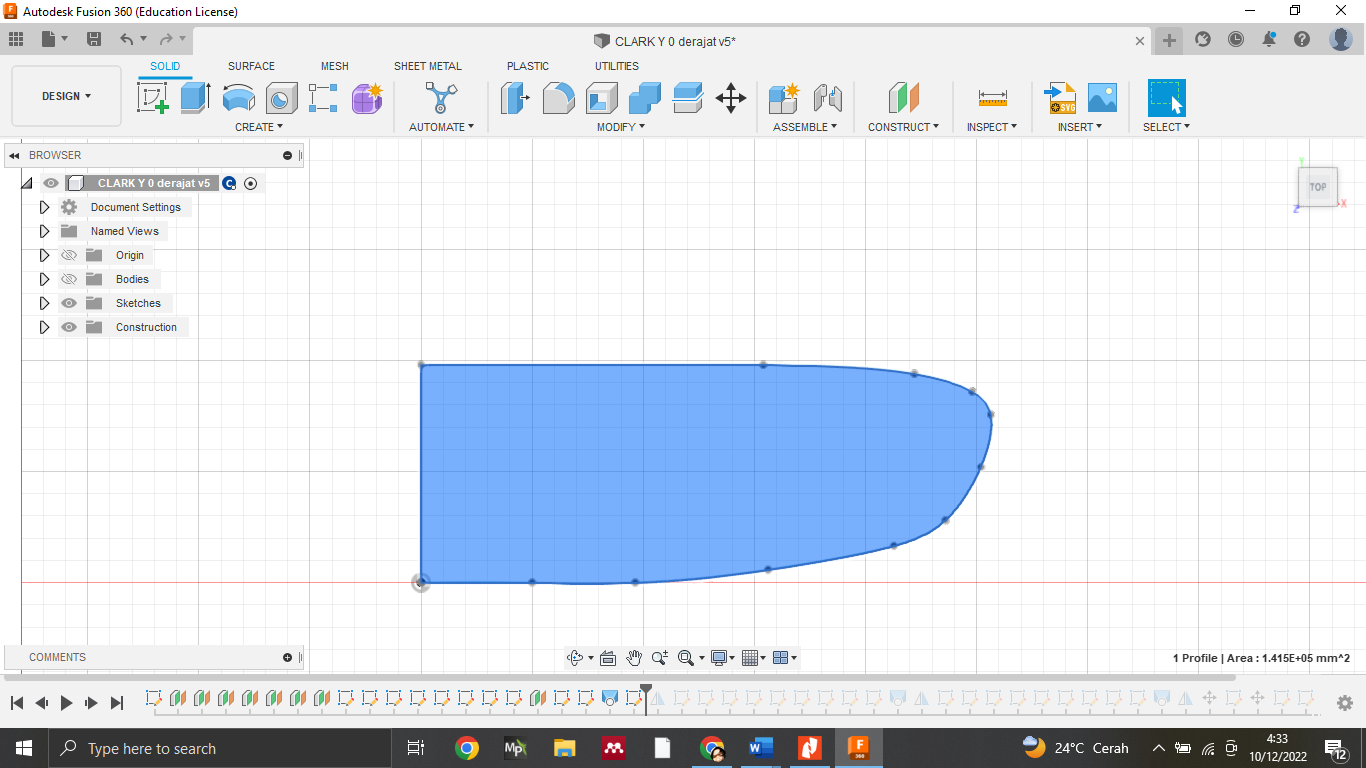Toggle visibility of the Origin folder
The height and width of the screenshot is (768, 1366).
[x=69, y=255]
